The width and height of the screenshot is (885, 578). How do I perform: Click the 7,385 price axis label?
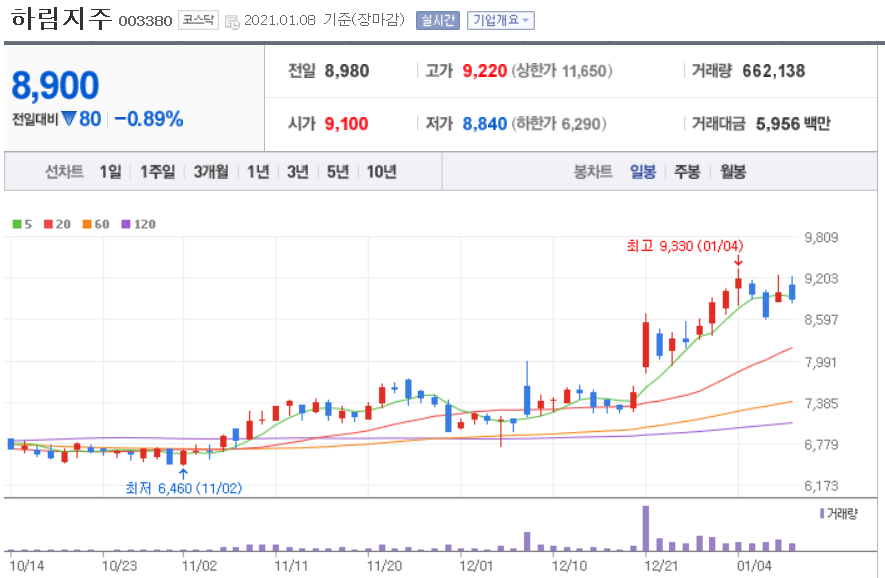[821, 404]
